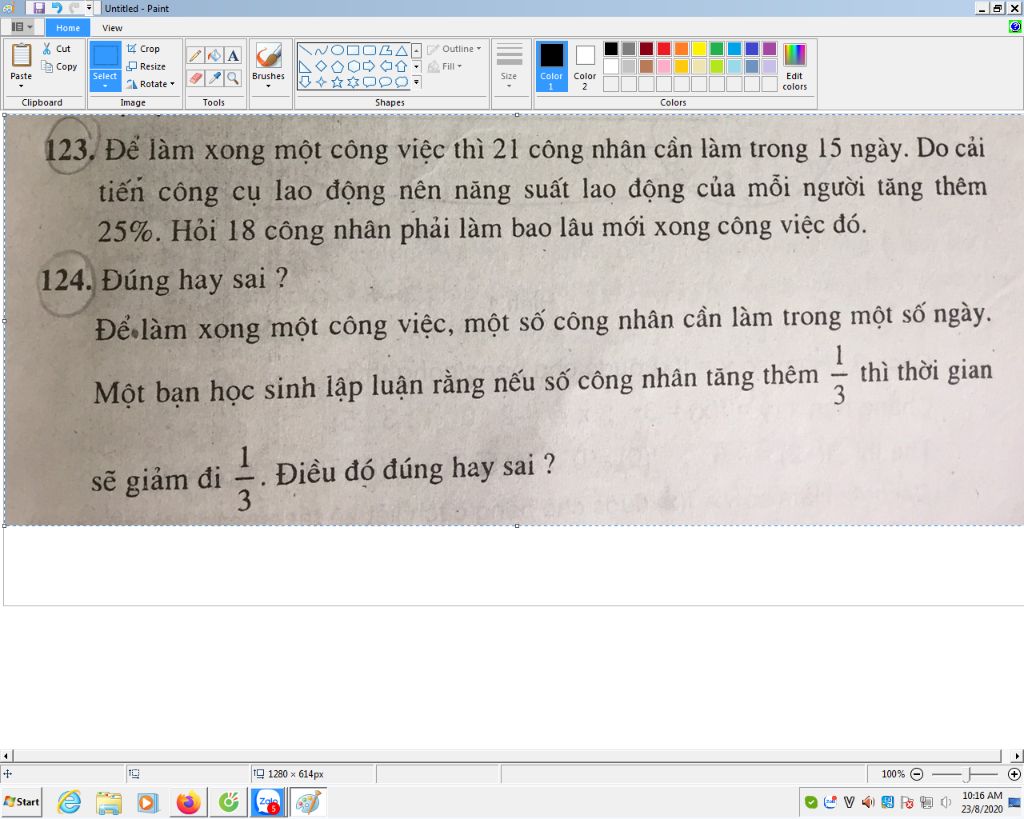Launch Internet Explorer from taskbar
Viewport: 1024px width, 819px height.
[69, 802]
